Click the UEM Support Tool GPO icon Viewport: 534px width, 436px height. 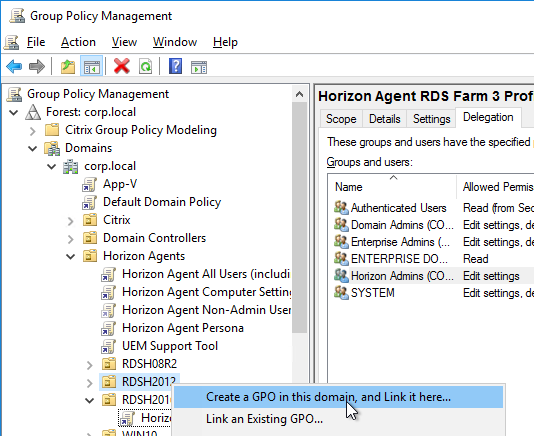[x=108, y=346]
